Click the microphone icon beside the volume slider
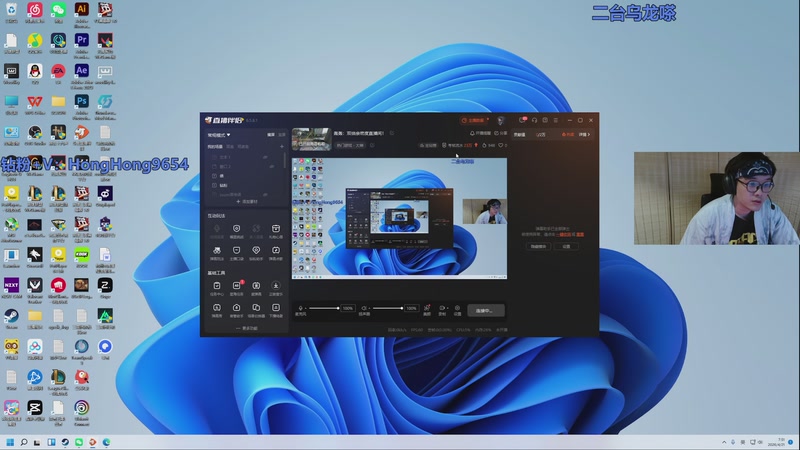Screen dimensions: 800x450 coord(301,308)
